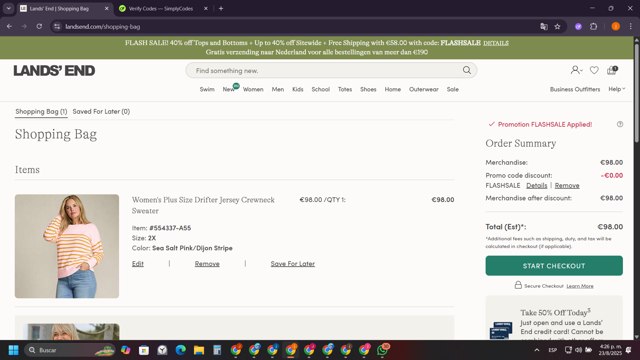Click the promotion help question-mark icon

(620, 124)
